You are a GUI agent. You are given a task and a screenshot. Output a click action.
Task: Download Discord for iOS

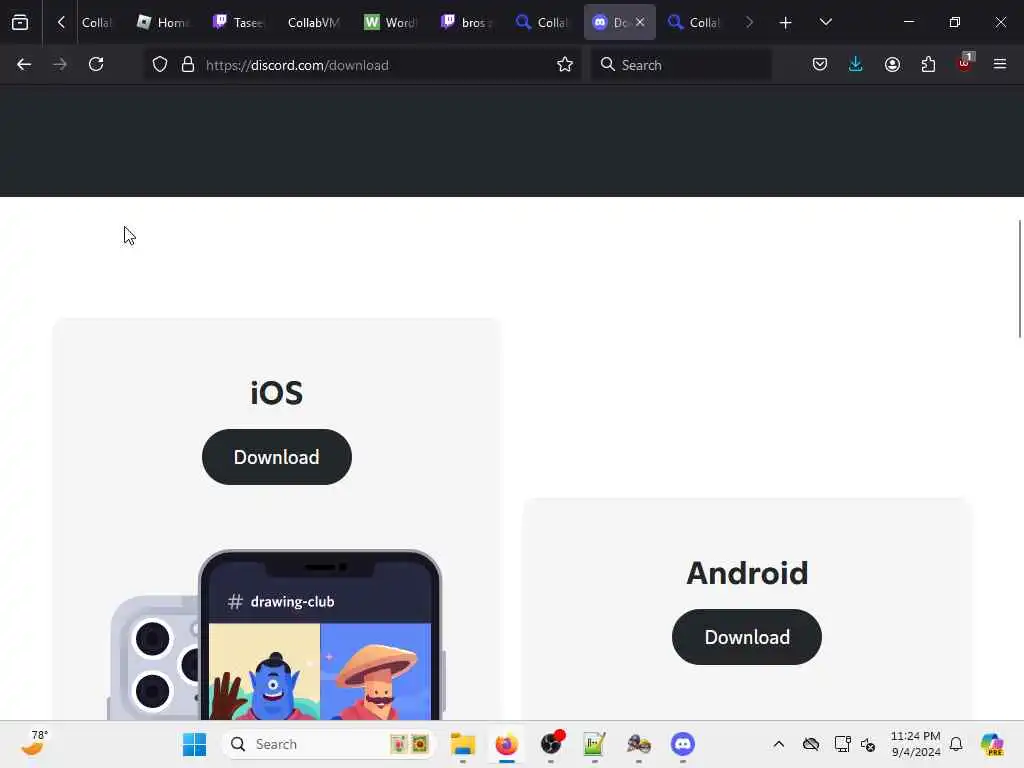277,457
